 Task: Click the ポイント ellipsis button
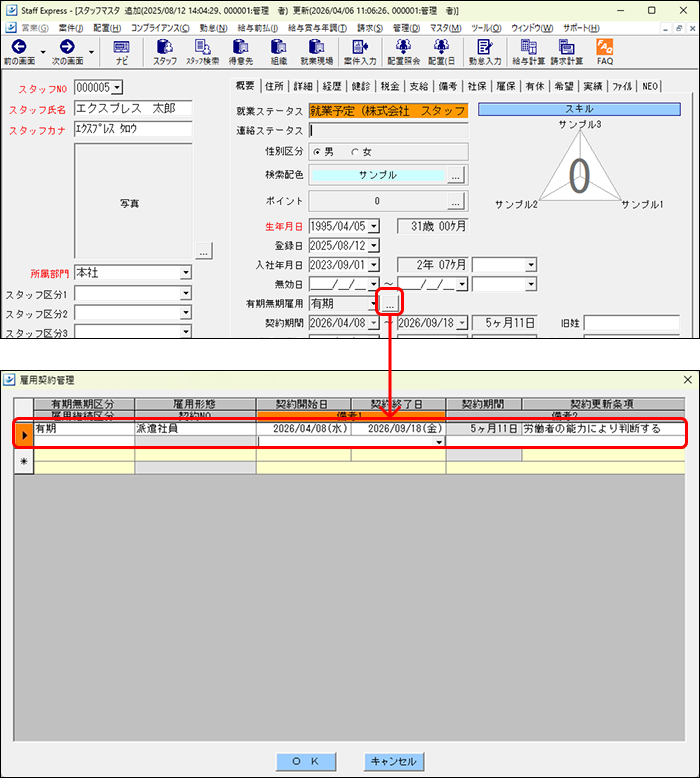tap(455, 201)
